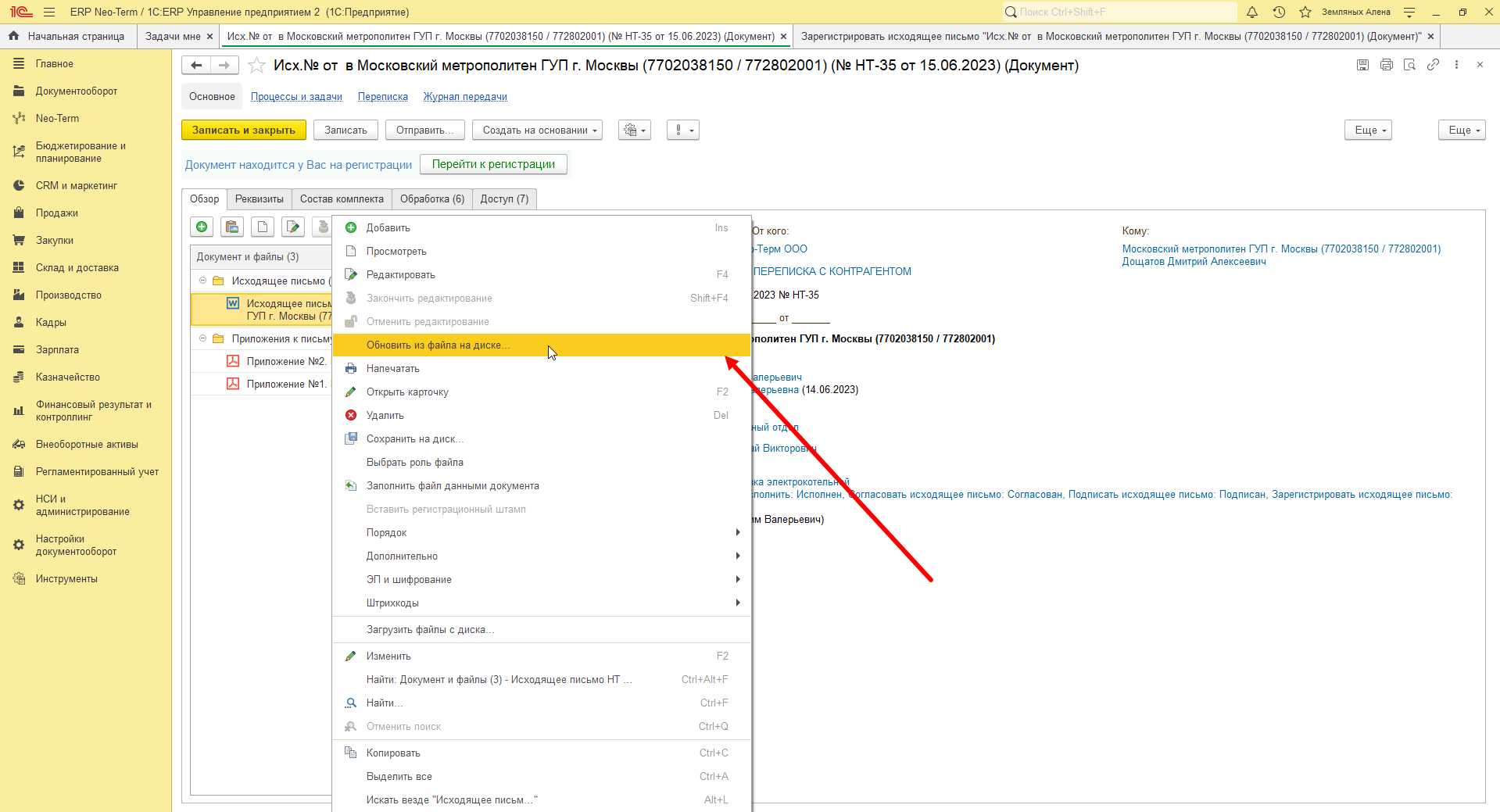Click the Отправить button

click(x=424, y=131)
